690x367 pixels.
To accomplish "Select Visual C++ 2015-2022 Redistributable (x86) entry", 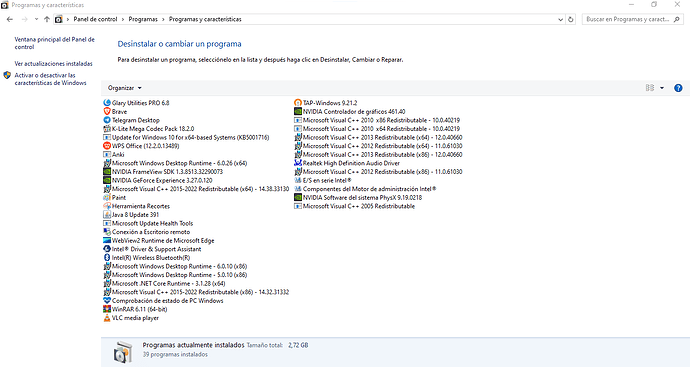I will (196, 292).
